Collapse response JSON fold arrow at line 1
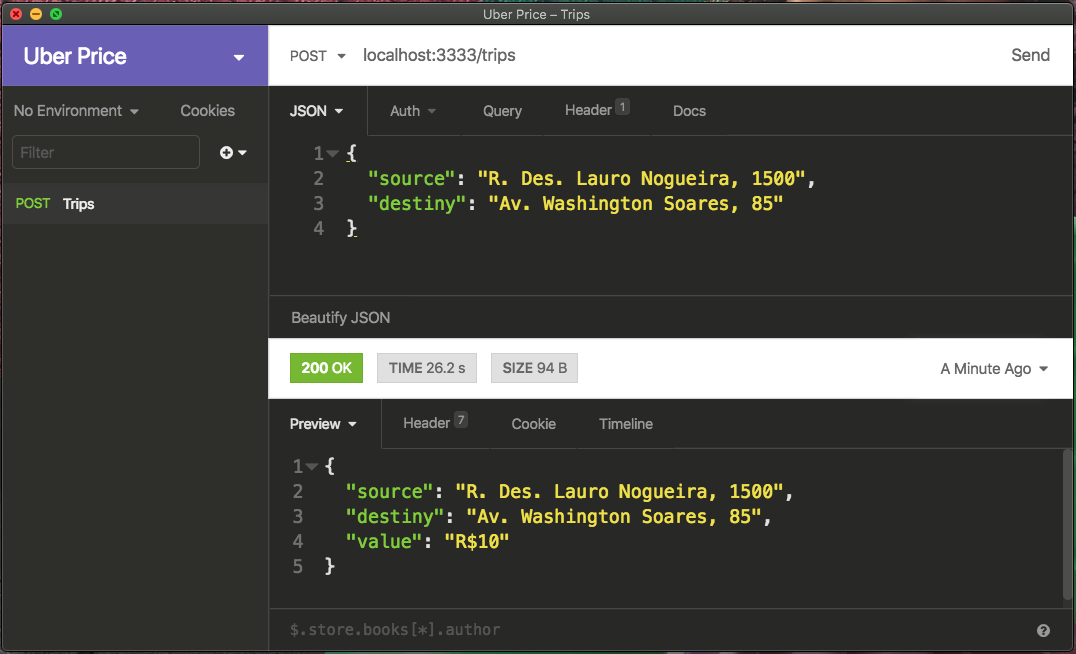Screen dimensions: 1076x654 [x=312, y=467]
